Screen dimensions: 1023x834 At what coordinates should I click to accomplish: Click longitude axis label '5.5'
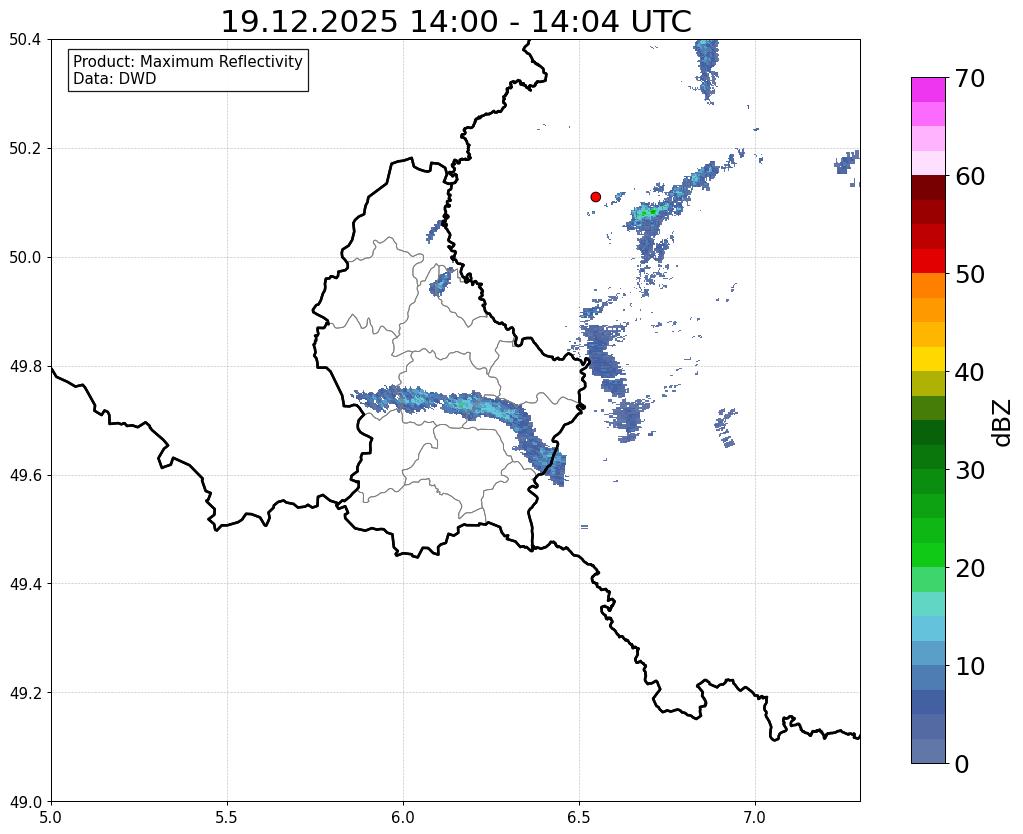227,818
